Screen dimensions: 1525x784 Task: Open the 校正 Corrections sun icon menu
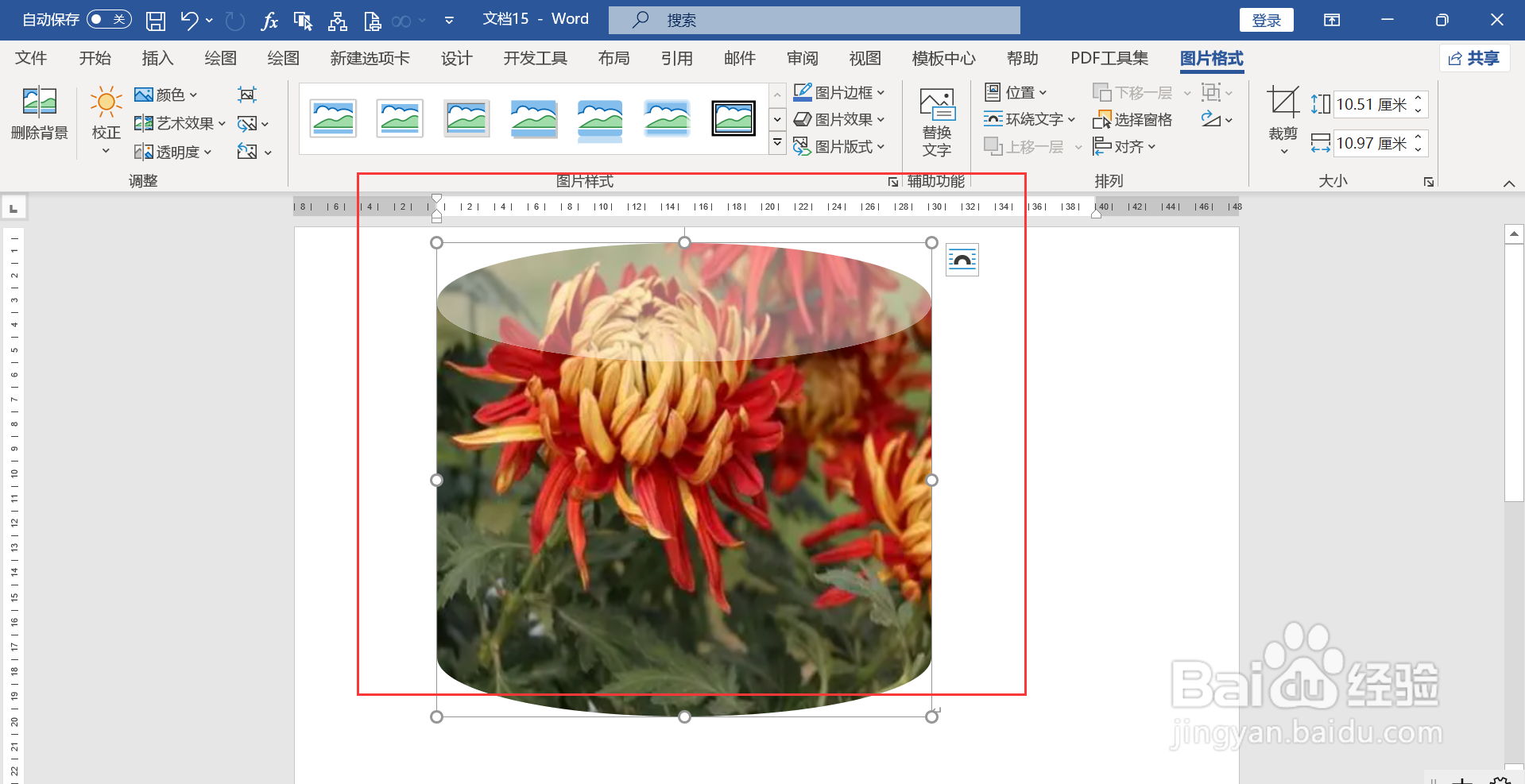(106, 119)
